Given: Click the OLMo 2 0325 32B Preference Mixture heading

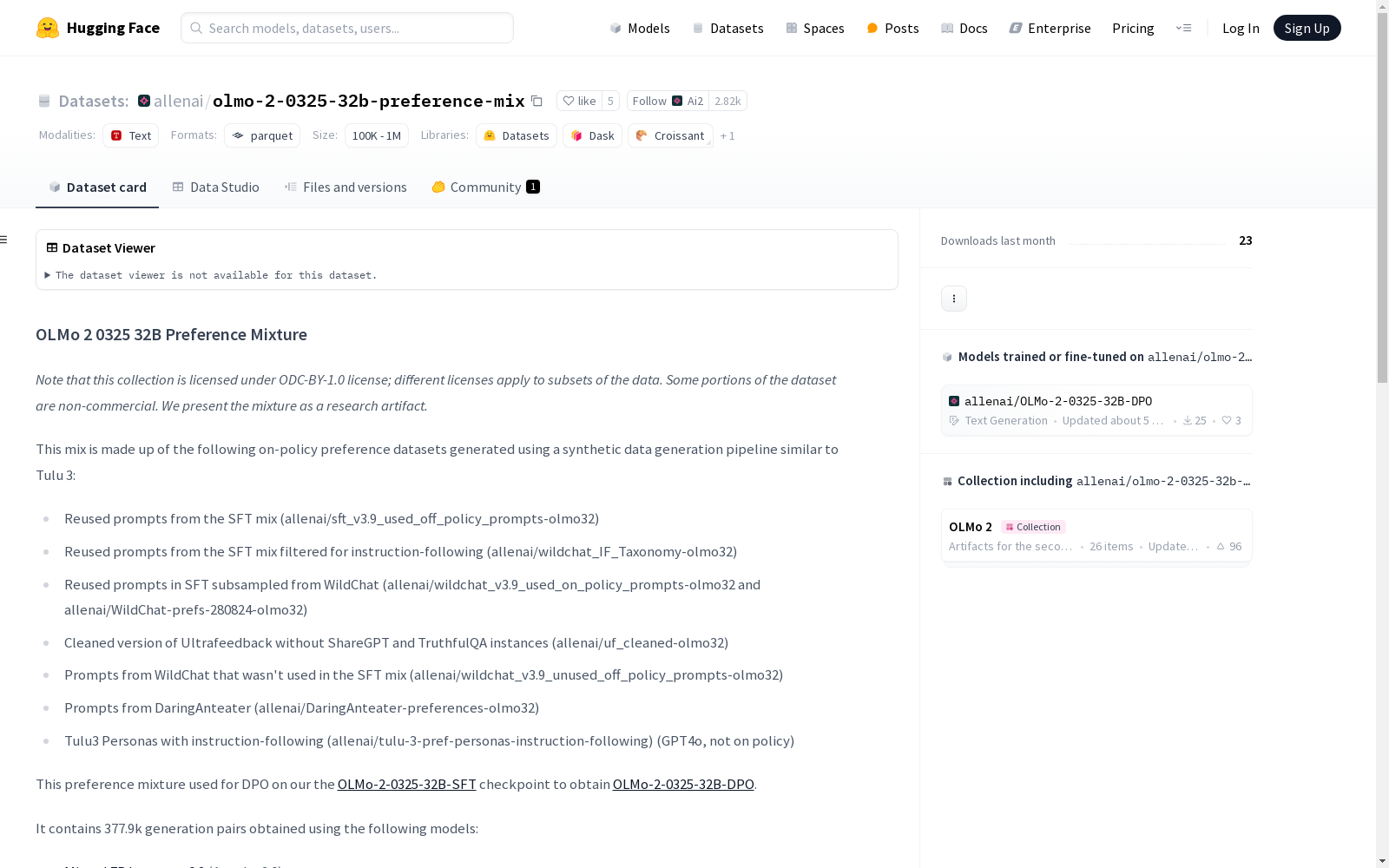Looking at the screenshot, I should click(171, 334).
